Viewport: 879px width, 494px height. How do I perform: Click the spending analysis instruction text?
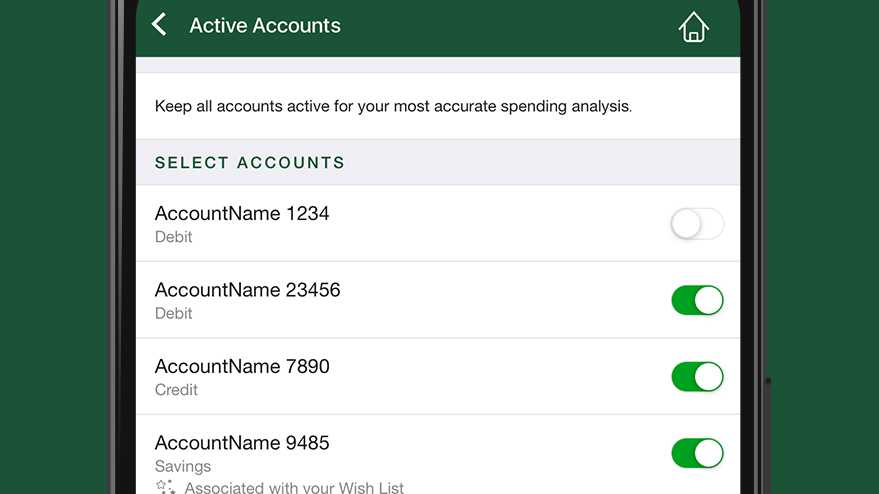coord(393,106)
